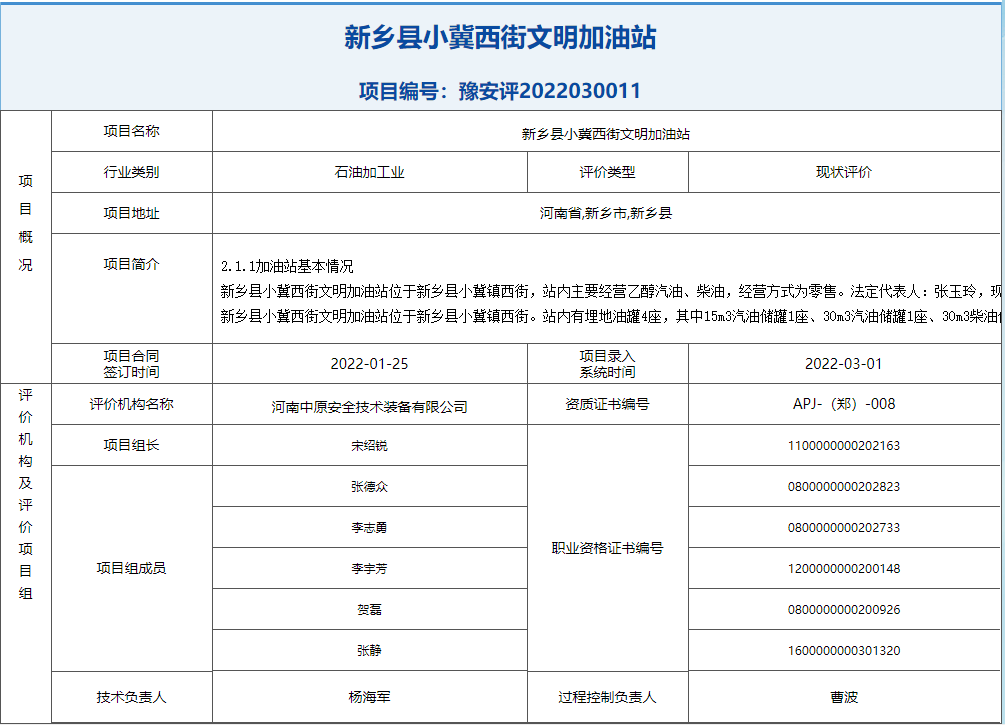Click certificate number 1100000000202163
Viewport: 1005px width, 726px height.
click(843, 446)
